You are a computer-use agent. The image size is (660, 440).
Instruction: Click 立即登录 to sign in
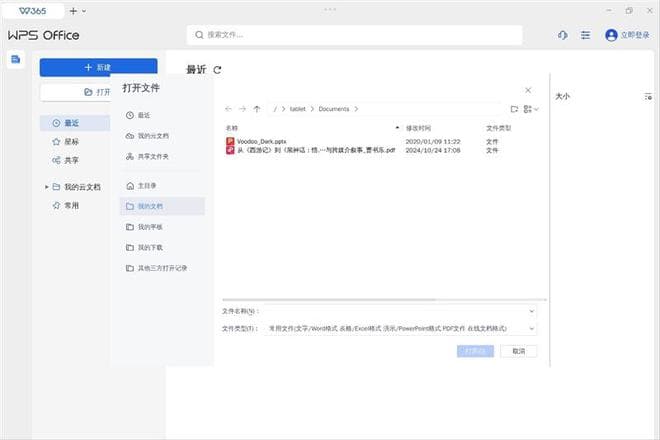627,35
